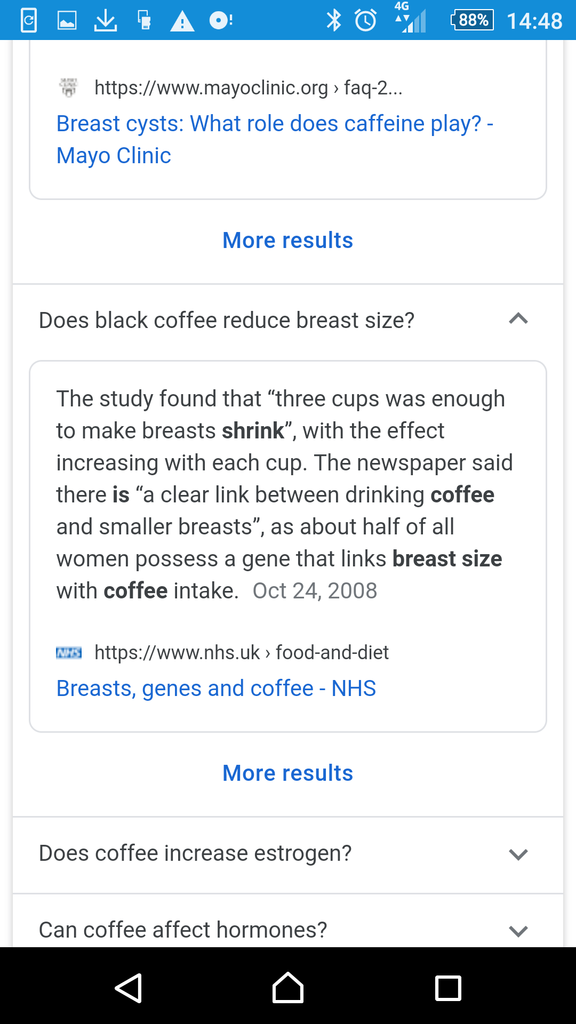Tap the Mayo Clinic favicon

point(69,88)
